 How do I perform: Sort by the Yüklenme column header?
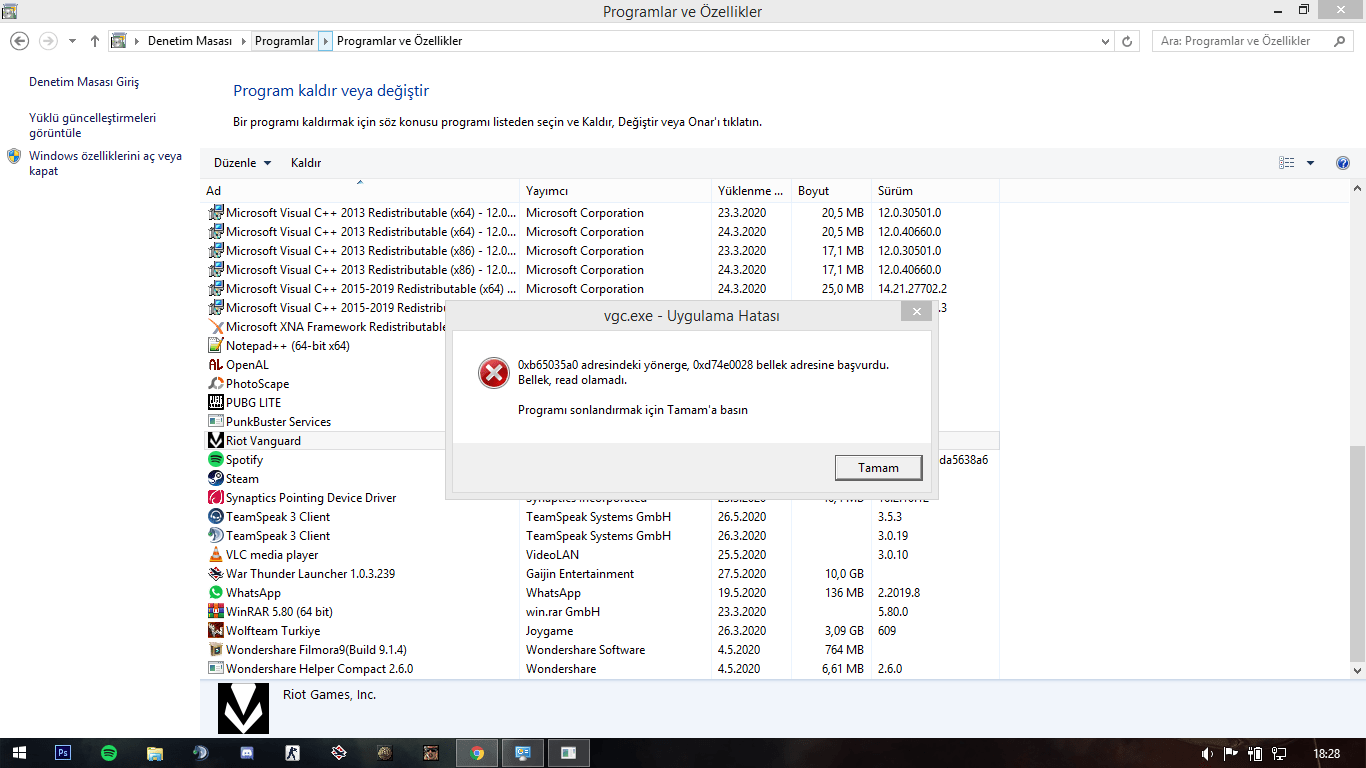(751, 191)
